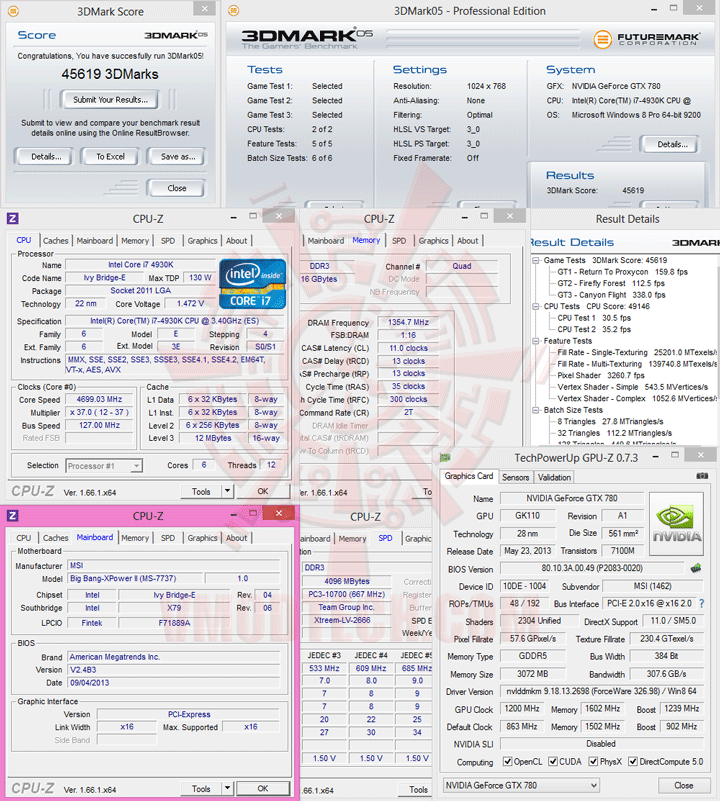Click the Driver Version field in GPU-Z
Screen dimensions: 720x801
(x=601, y=691)
